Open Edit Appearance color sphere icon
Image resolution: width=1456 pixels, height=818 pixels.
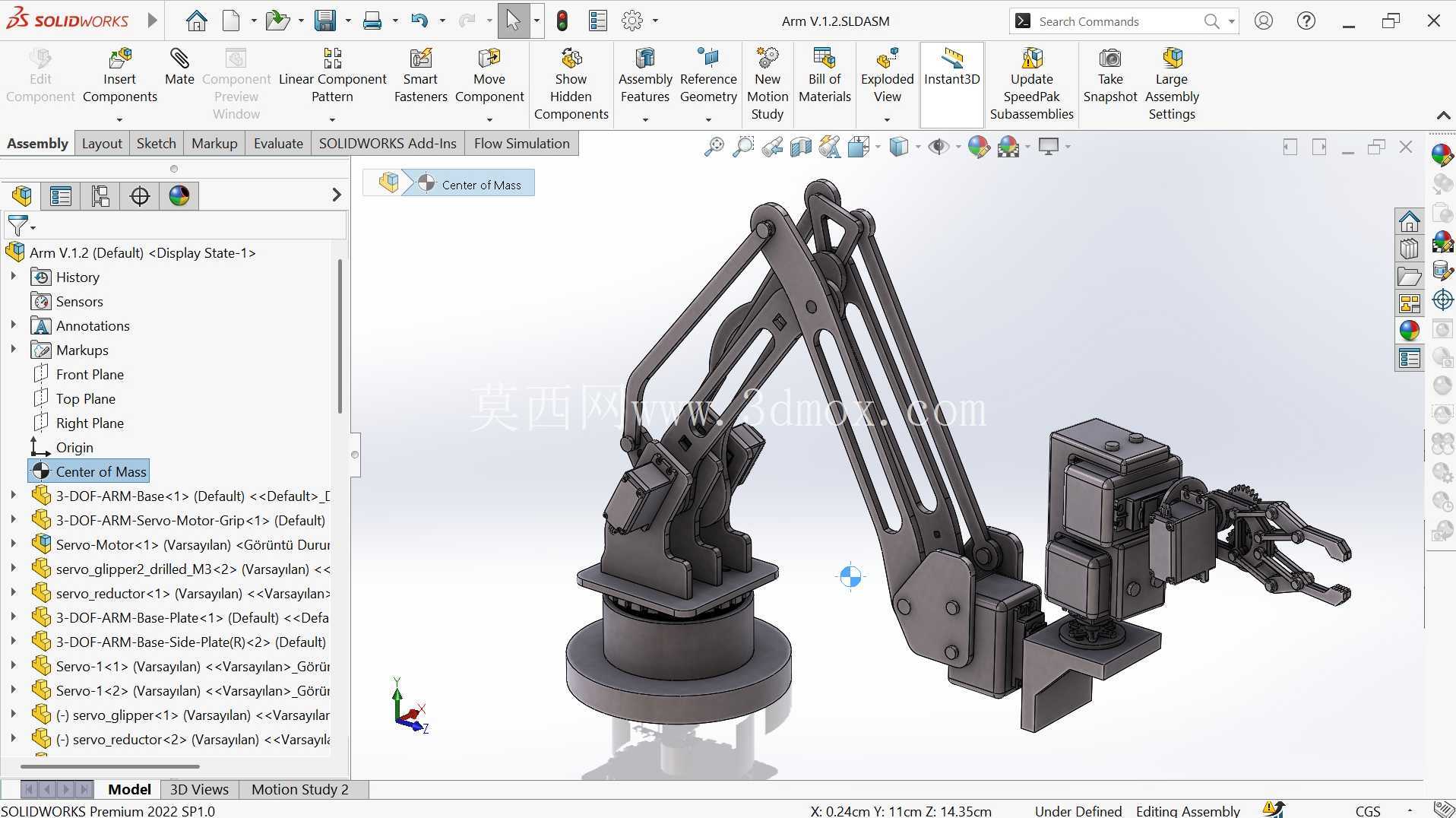point(978,146)
